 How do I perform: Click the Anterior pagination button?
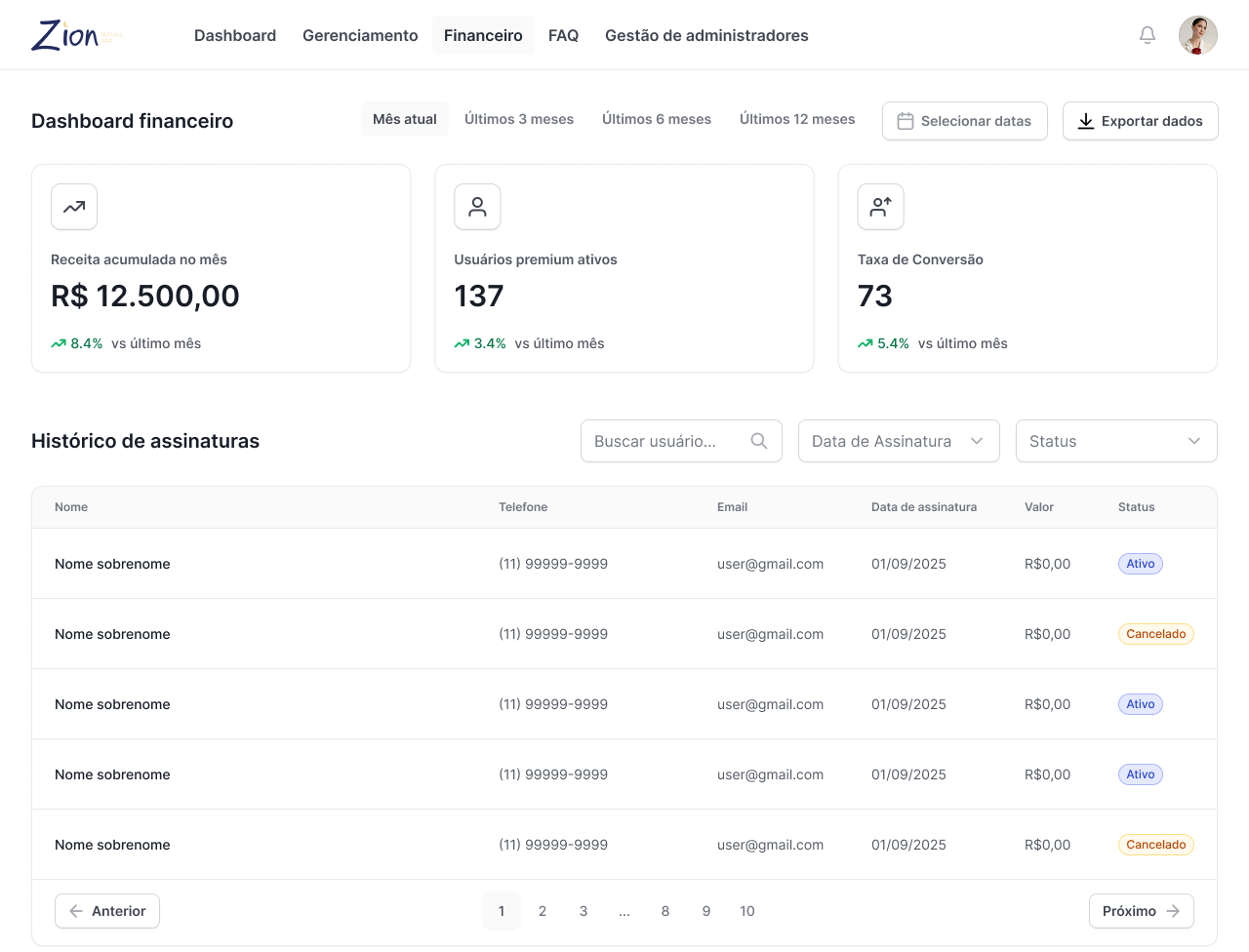point(107,910)
